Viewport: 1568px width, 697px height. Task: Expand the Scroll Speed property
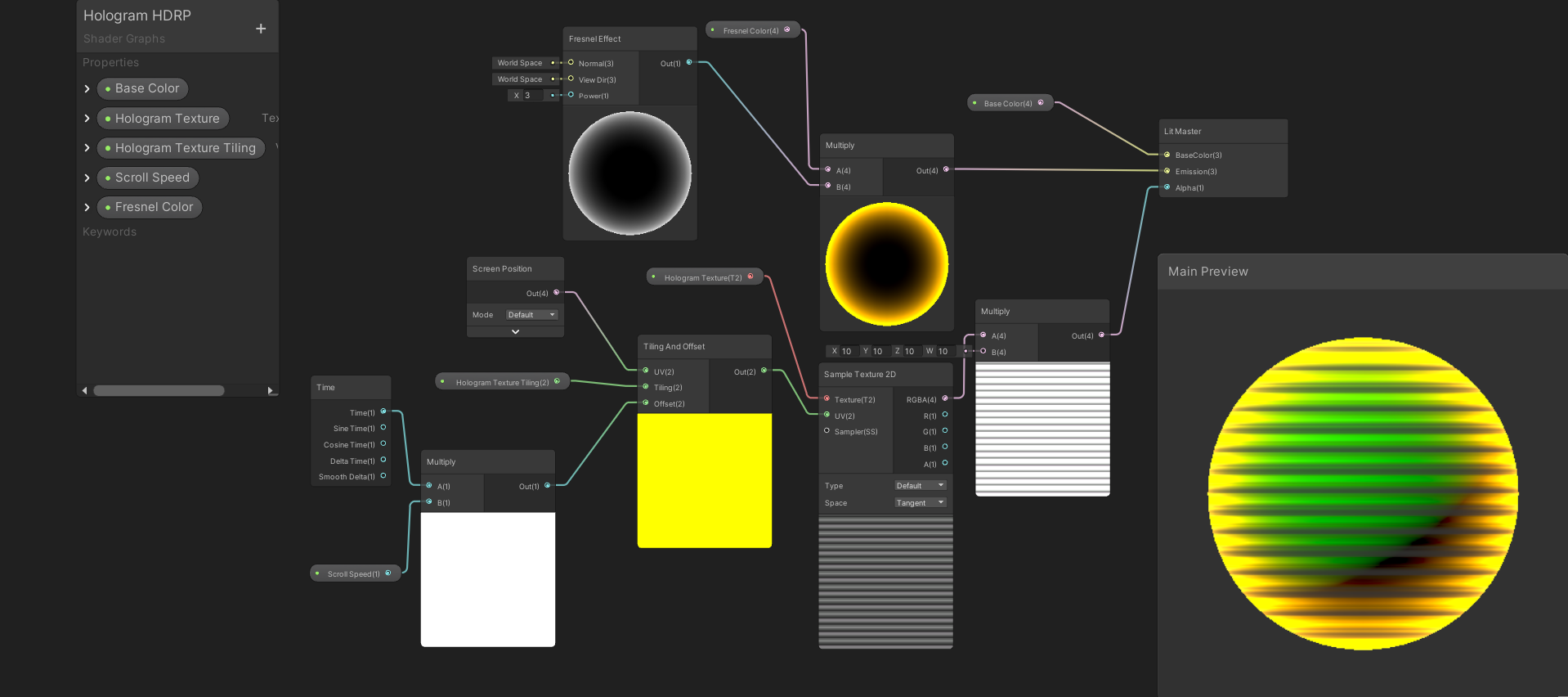pyautogui.click(x=87, y=178)
